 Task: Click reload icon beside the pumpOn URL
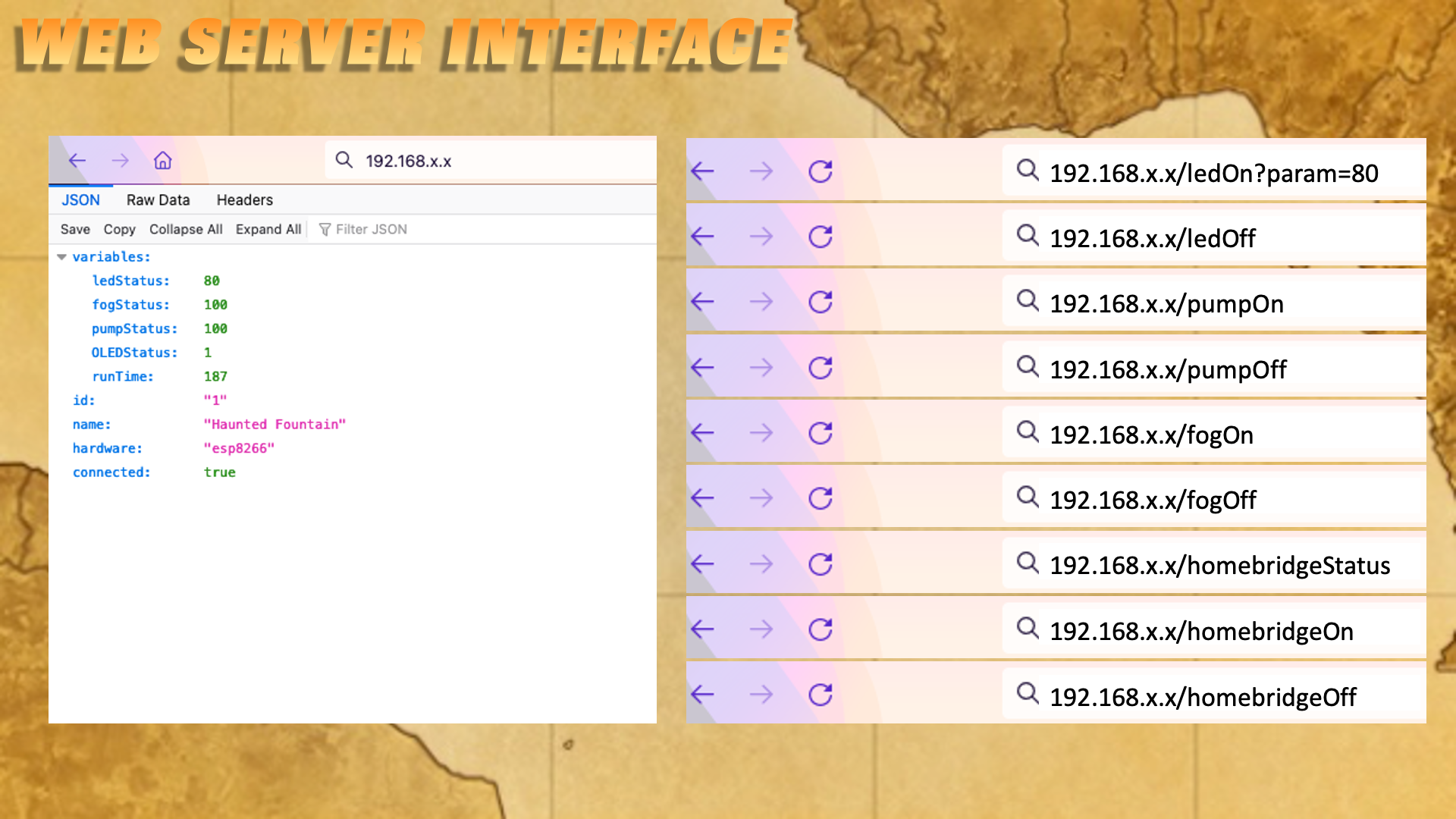click(x=820, y=303)
